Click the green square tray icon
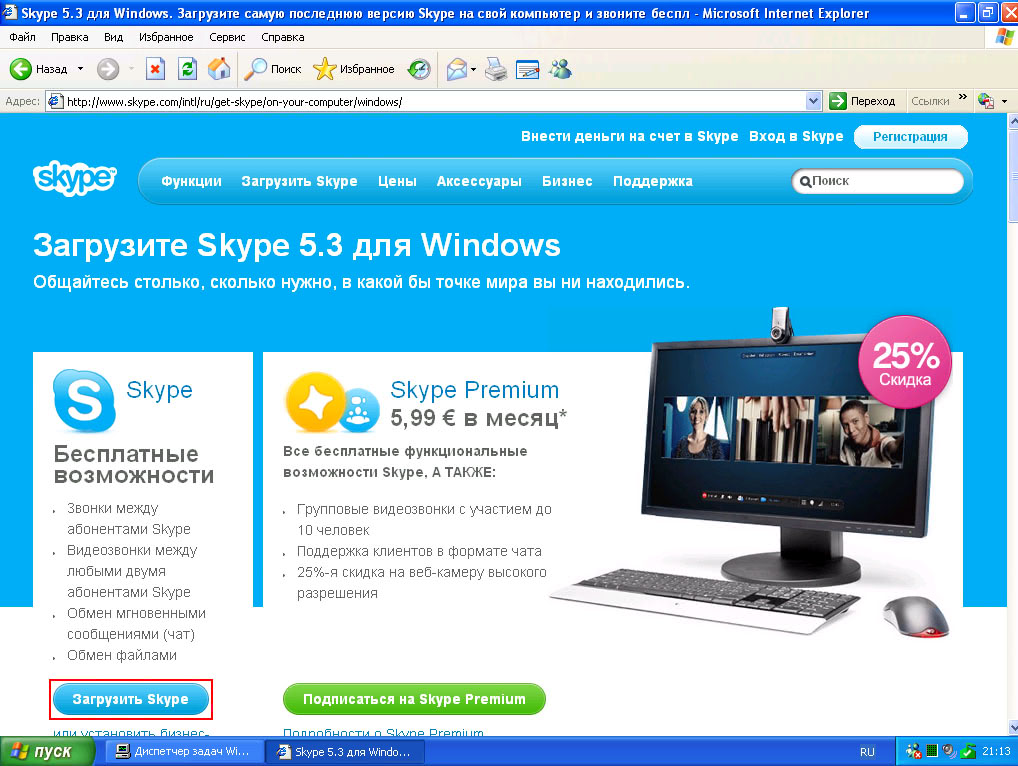This screenshot has height=766, width=1018. (932, 751)
